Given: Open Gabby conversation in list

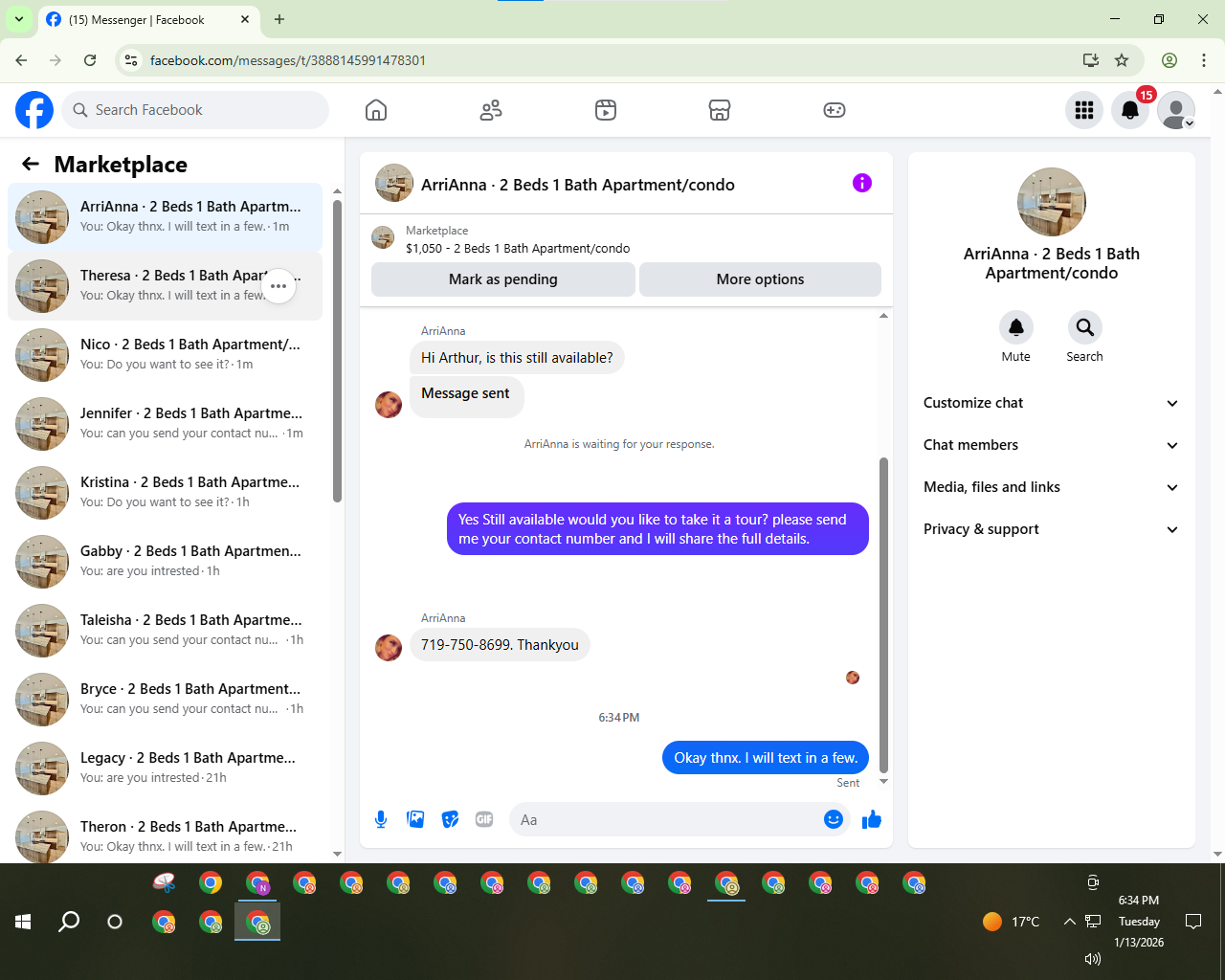Looking at the screenshot, I should point(165,562).
